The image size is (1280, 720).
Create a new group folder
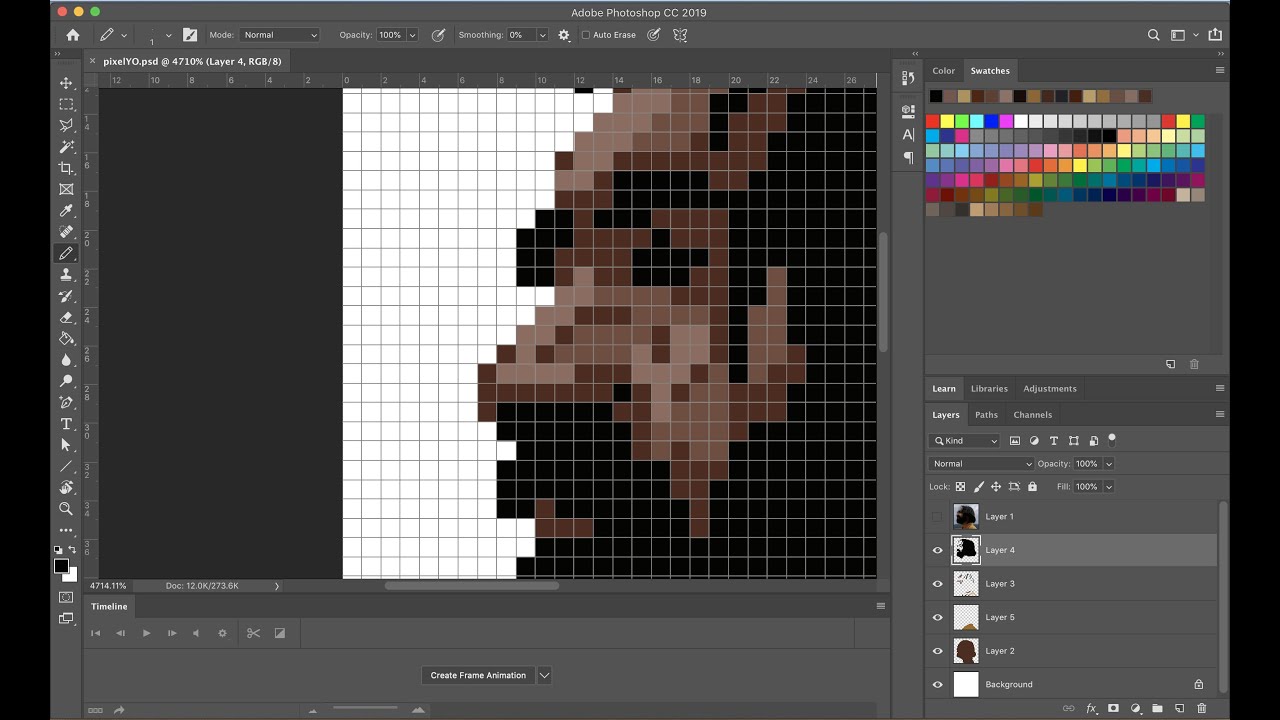point(1157,708)
